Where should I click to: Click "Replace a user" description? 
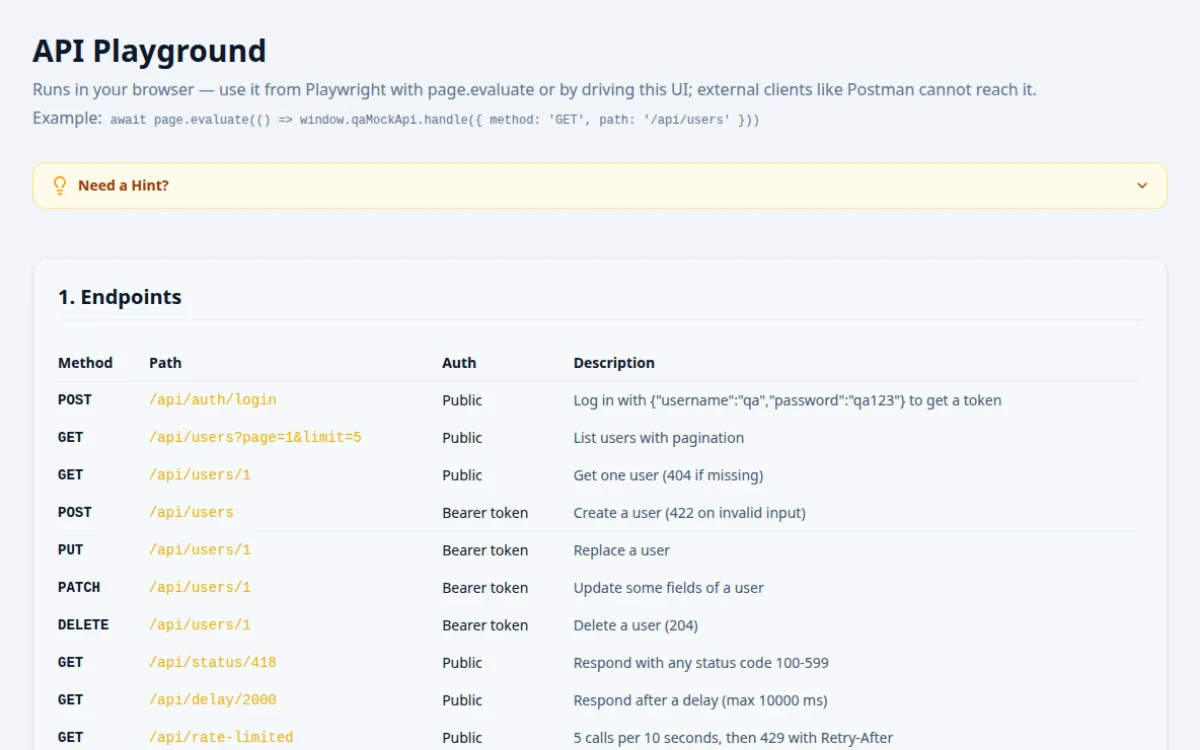click(621, 550)
